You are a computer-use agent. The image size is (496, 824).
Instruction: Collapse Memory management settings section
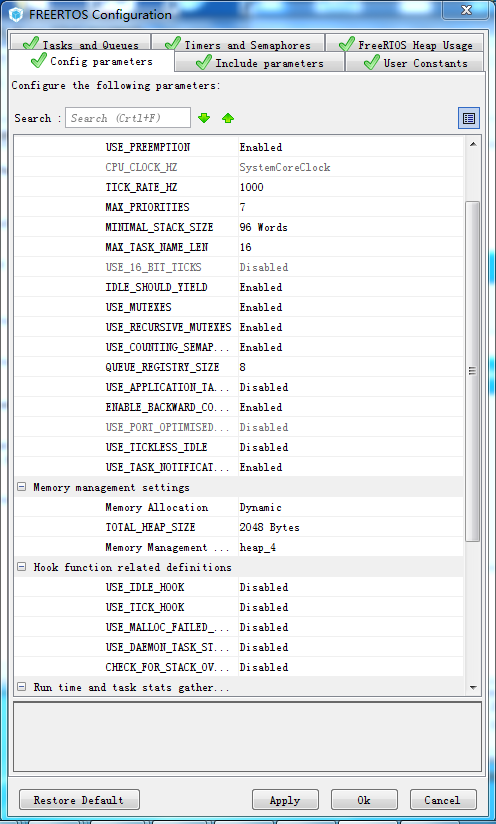(22, 487)
